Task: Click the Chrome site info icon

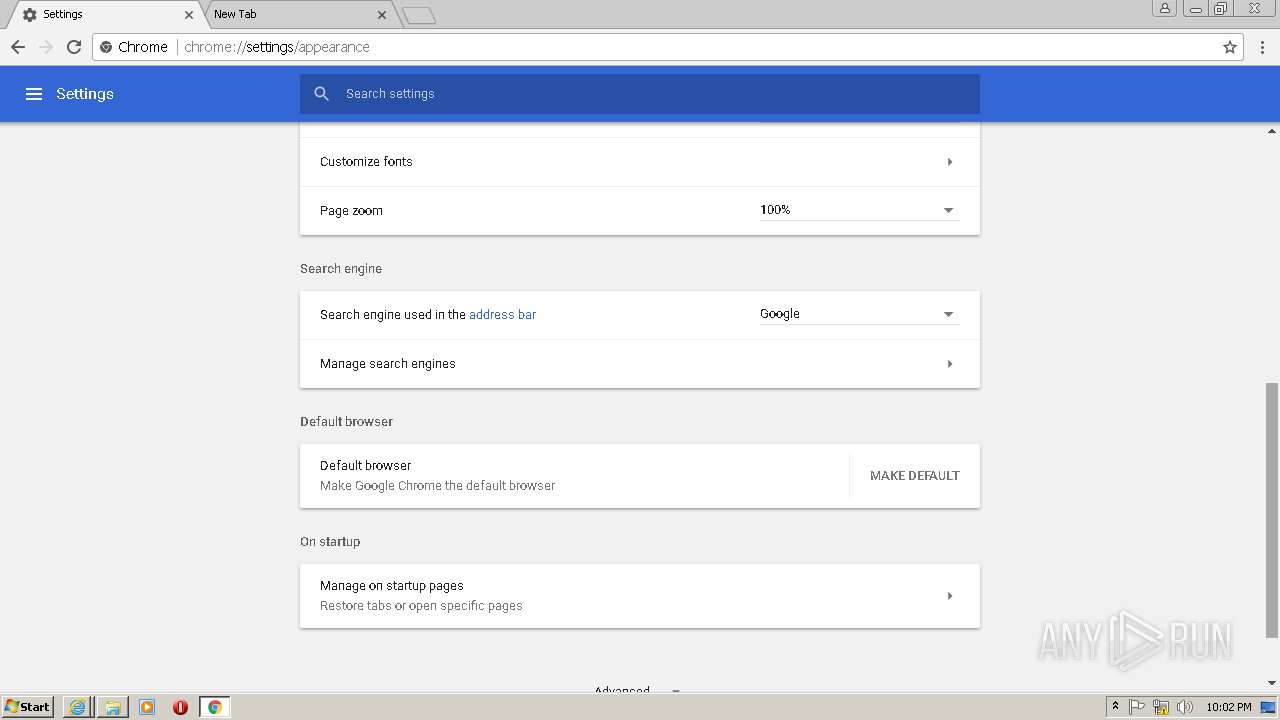Action: (x=107, y=47)
